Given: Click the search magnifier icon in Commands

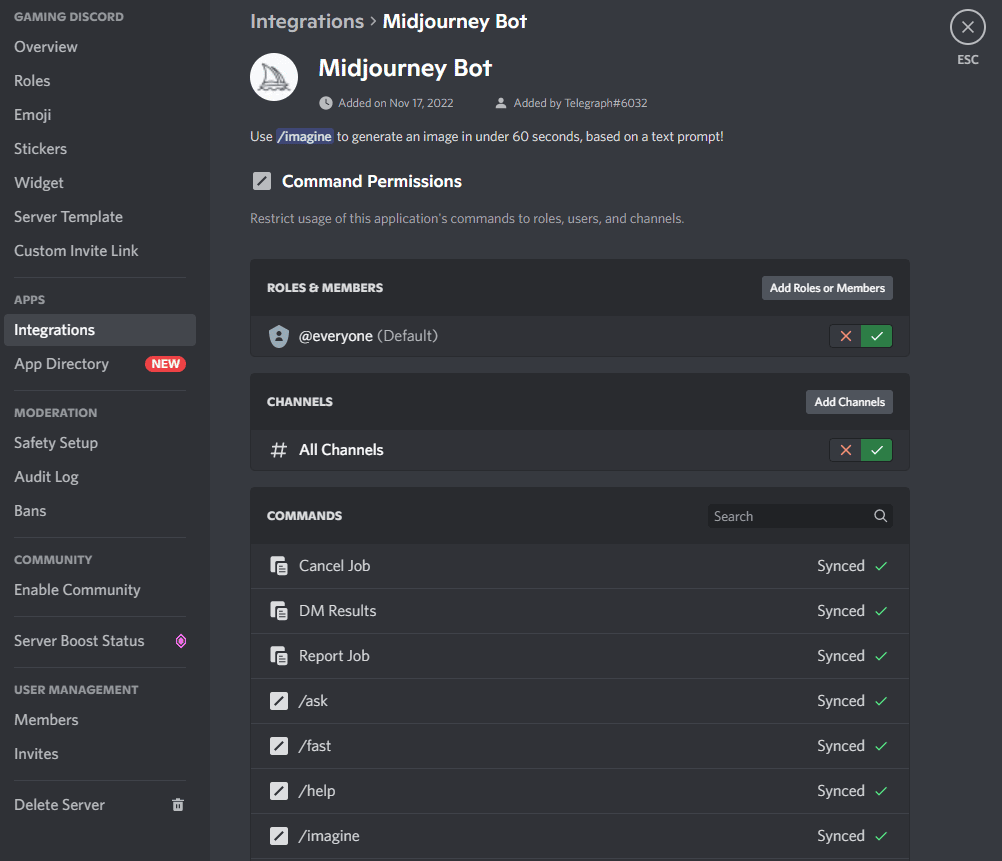Looking at the screenshot, I should 881,516.
